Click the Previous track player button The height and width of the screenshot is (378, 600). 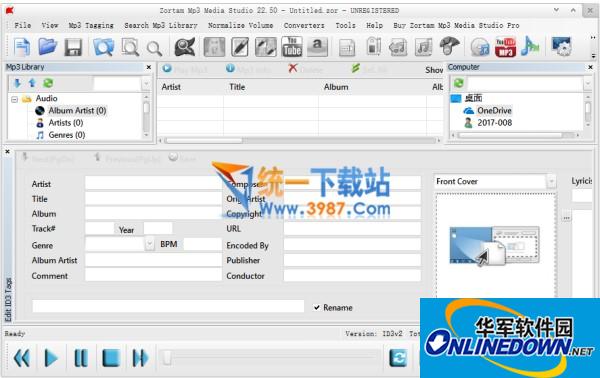(x=21, y=358)
